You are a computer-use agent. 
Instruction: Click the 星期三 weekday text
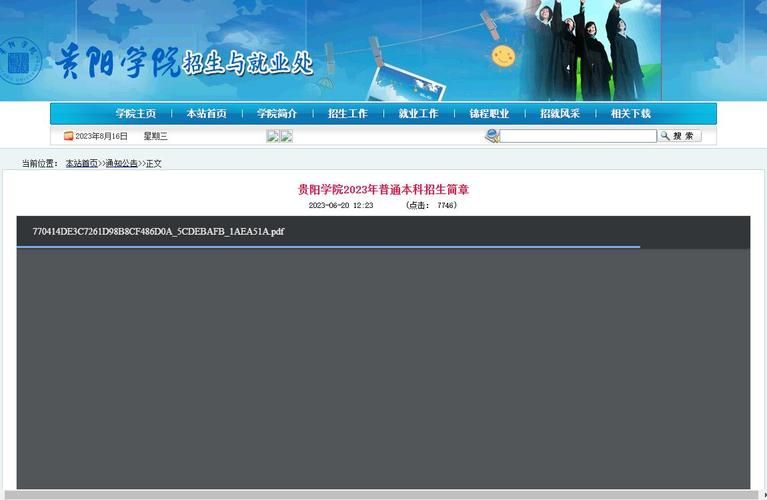(x=156, y=136)
